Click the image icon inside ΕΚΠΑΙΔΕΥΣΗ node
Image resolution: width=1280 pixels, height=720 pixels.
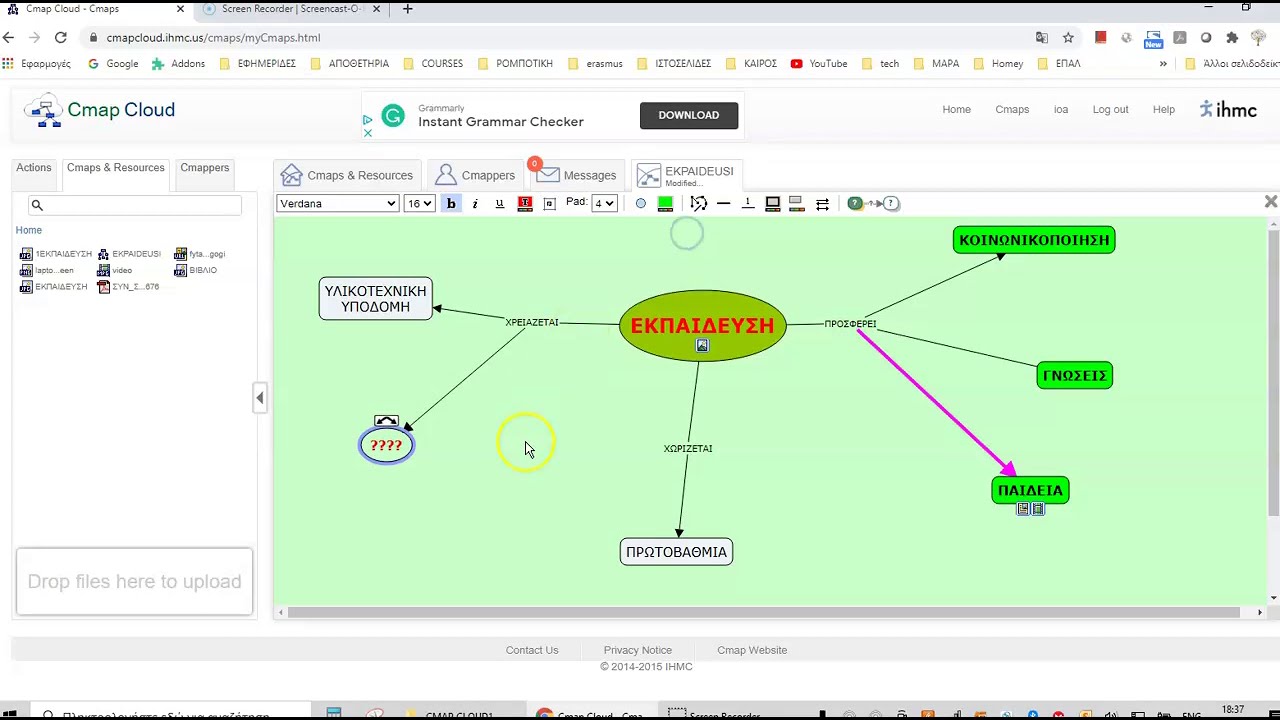pyautogui.click(x=702, y=346)
